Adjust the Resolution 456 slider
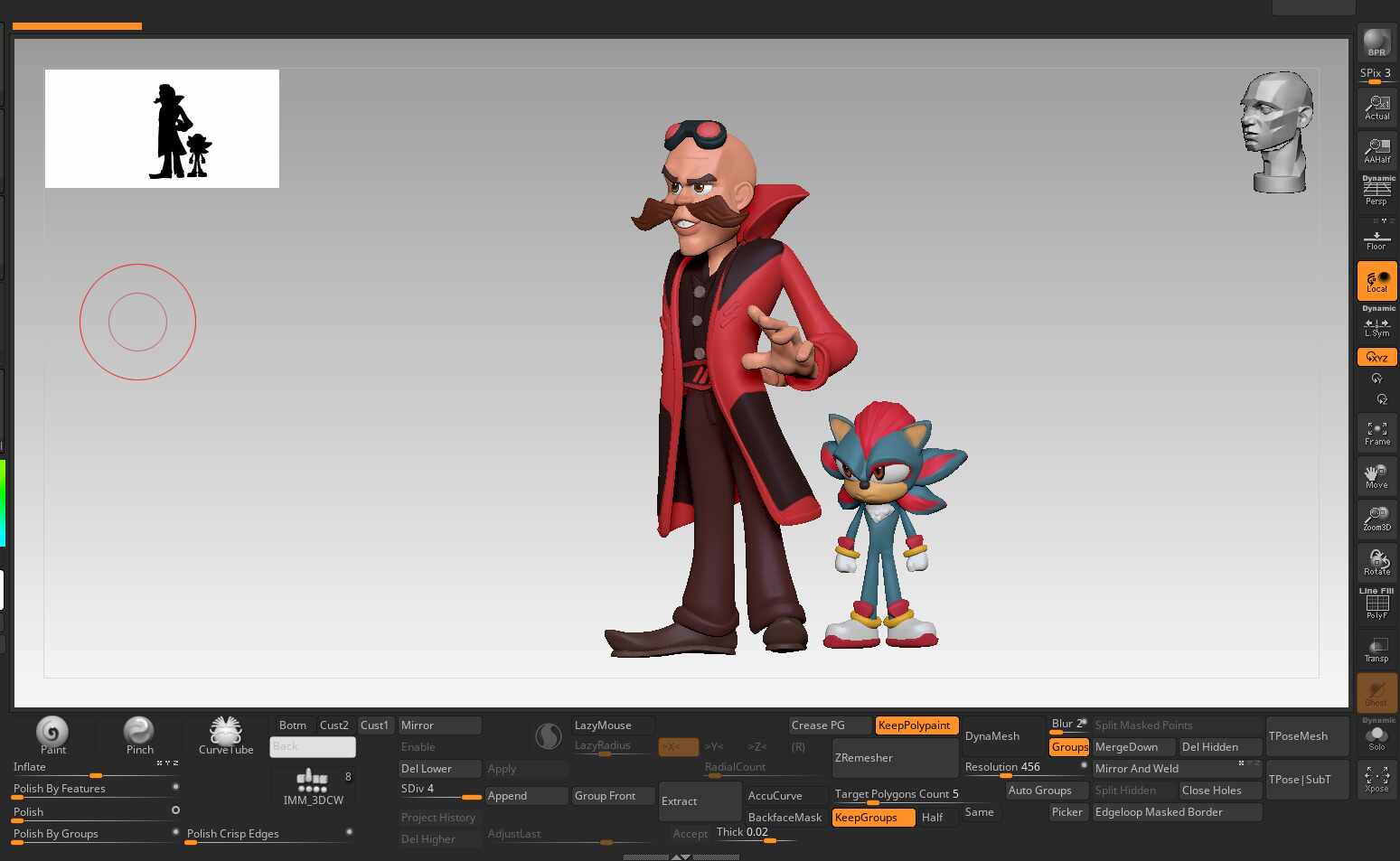Screen dimensions: 1400x861 pos(1025,769)
